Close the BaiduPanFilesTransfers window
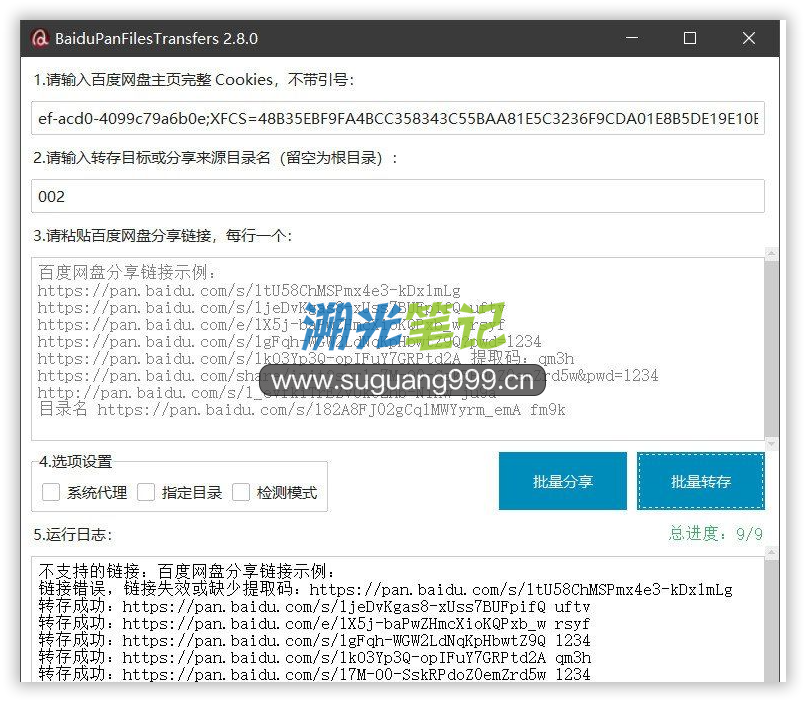Screen dimensions: 806x702 click(x=748, y=38)
